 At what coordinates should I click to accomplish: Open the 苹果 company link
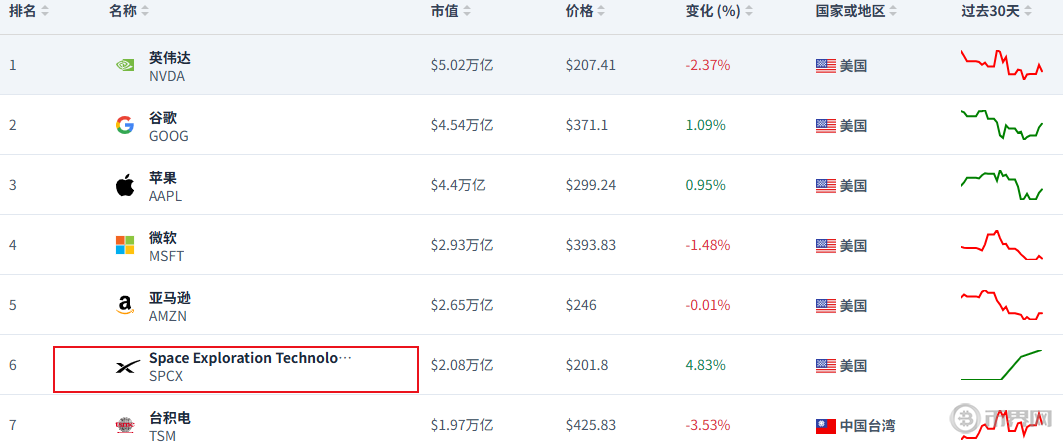coord(163,178)
